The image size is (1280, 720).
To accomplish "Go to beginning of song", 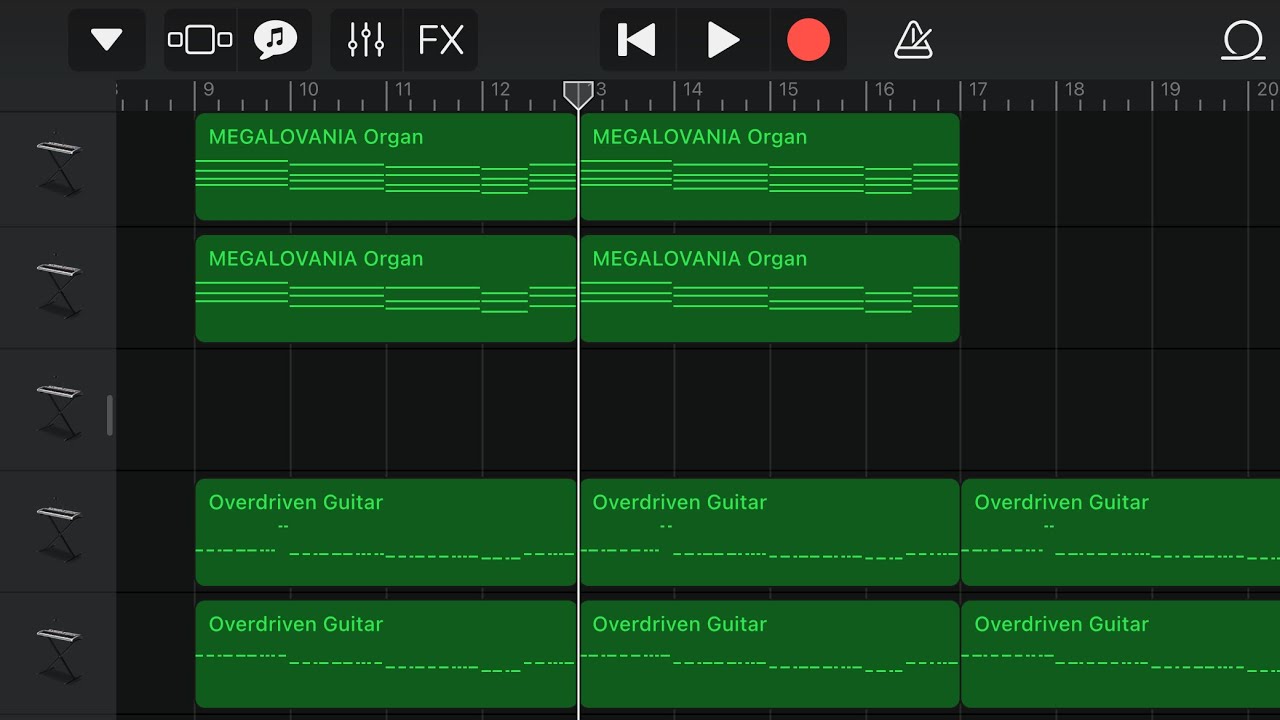I will pyautogui.click(x=637, y=40).
